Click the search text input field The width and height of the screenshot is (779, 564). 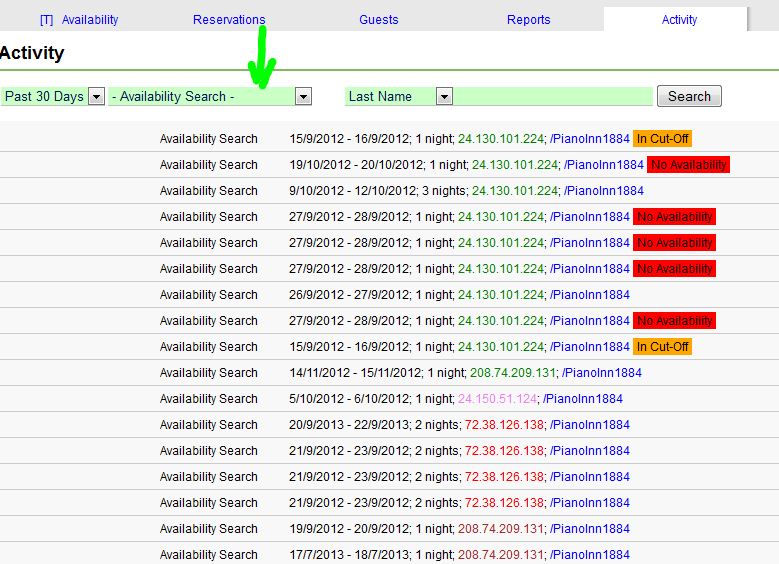point(554,97)
